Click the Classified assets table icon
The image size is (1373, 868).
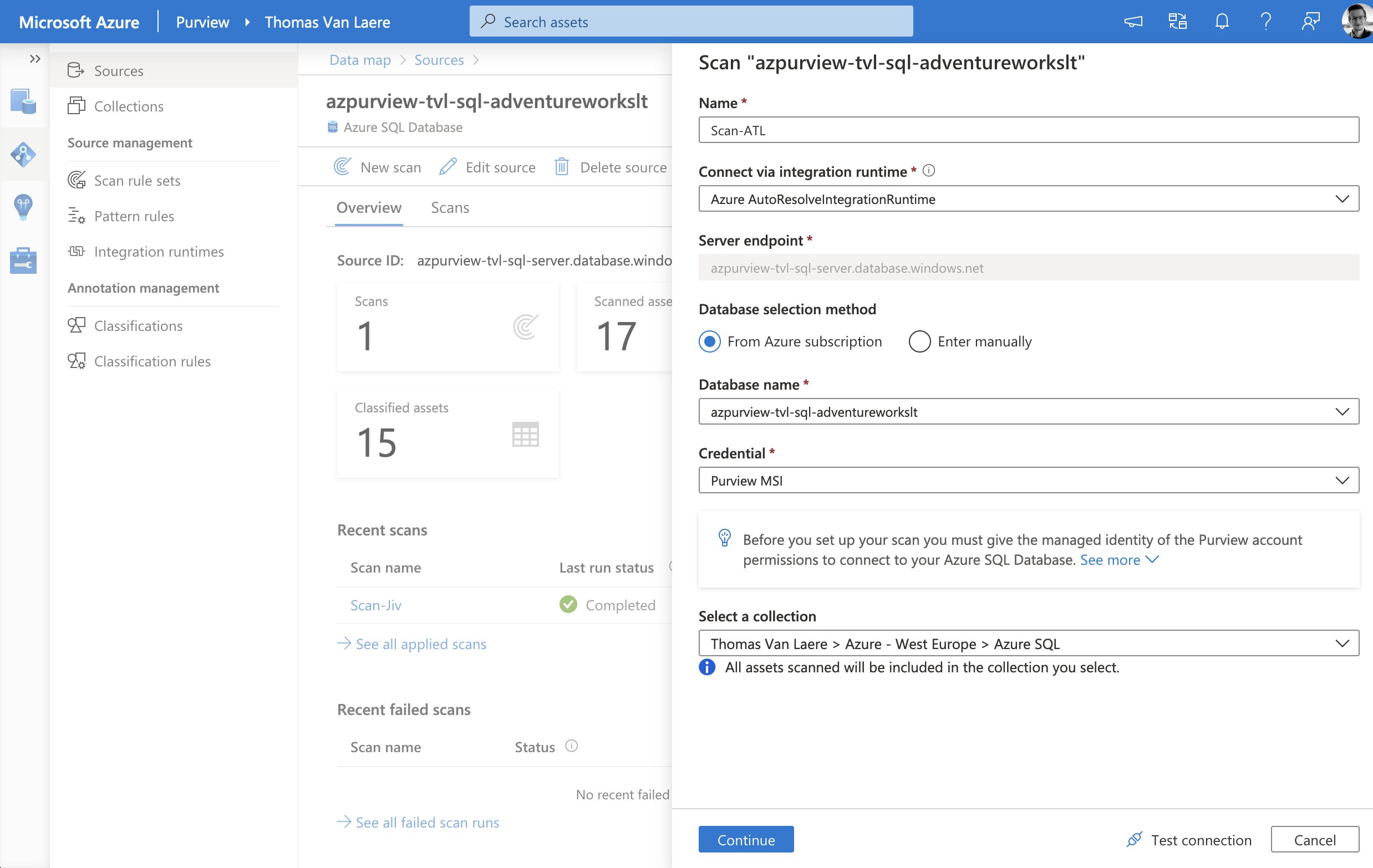pos(525,435)
